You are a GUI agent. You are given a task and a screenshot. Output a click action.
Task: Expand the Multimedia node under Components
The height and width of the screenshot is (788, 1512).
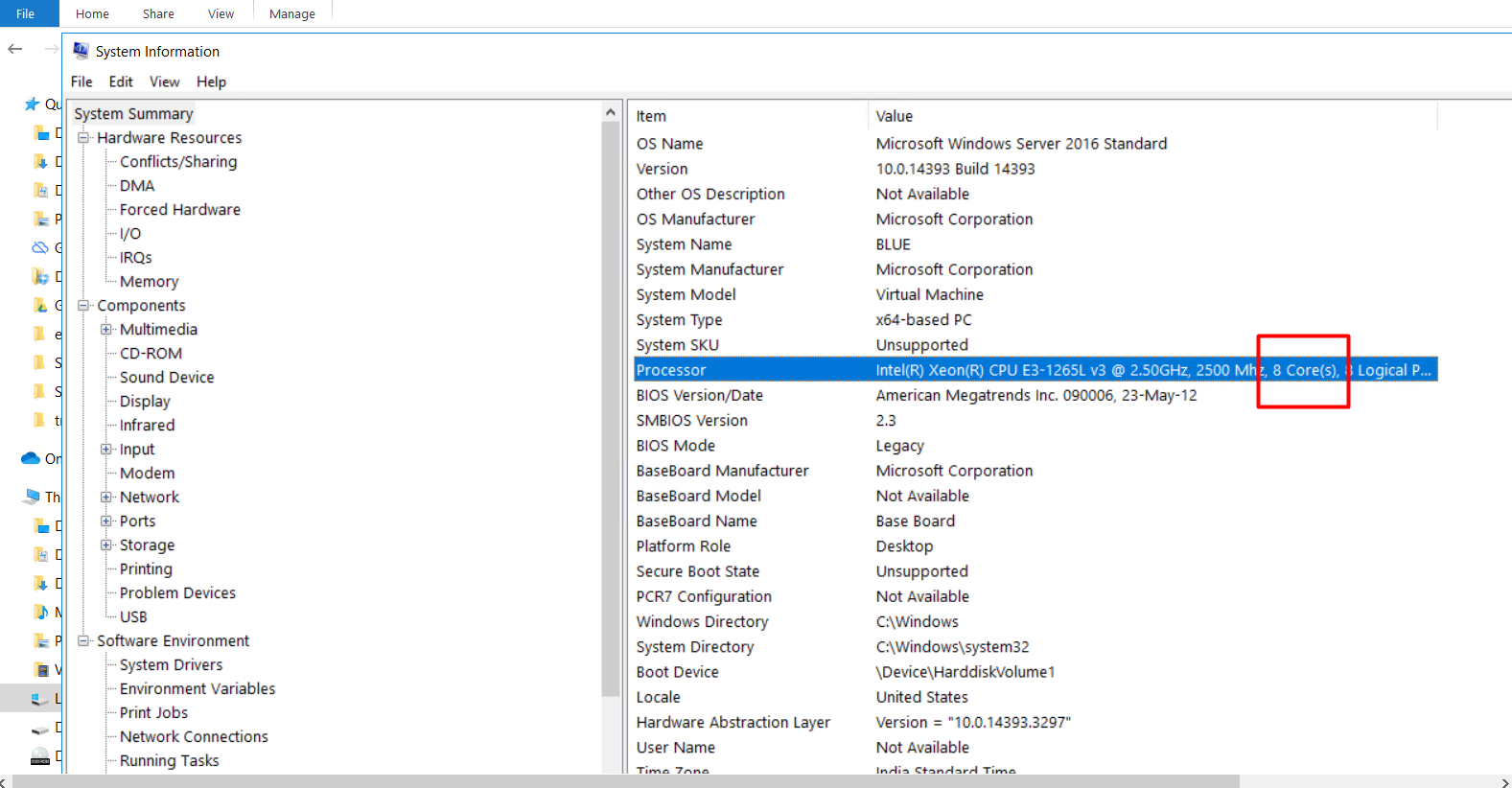[106, 330]
